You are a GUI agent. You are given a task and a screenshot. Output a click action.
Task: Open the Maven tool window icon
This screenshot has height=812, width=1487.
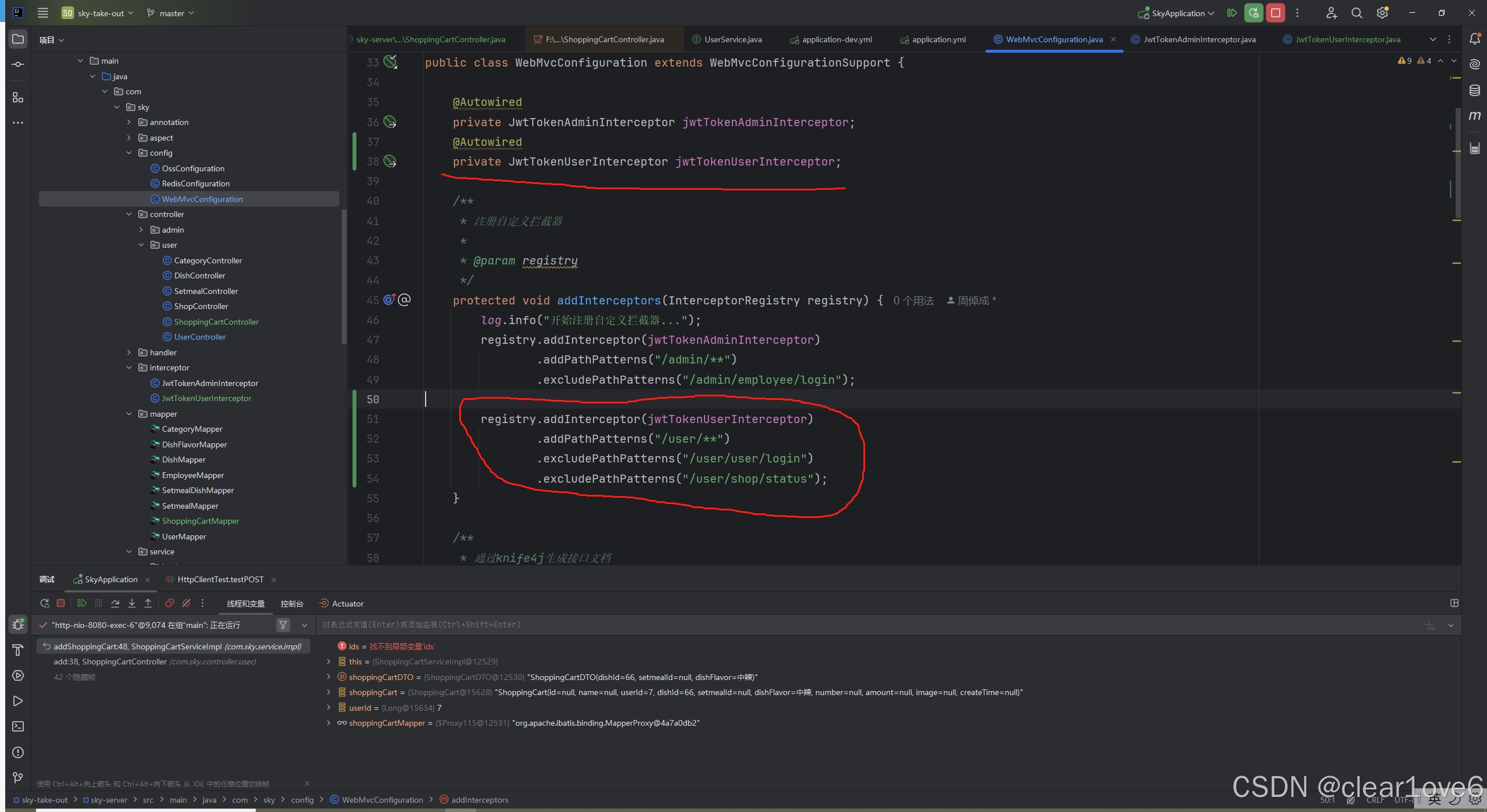tap(1475, 116)
